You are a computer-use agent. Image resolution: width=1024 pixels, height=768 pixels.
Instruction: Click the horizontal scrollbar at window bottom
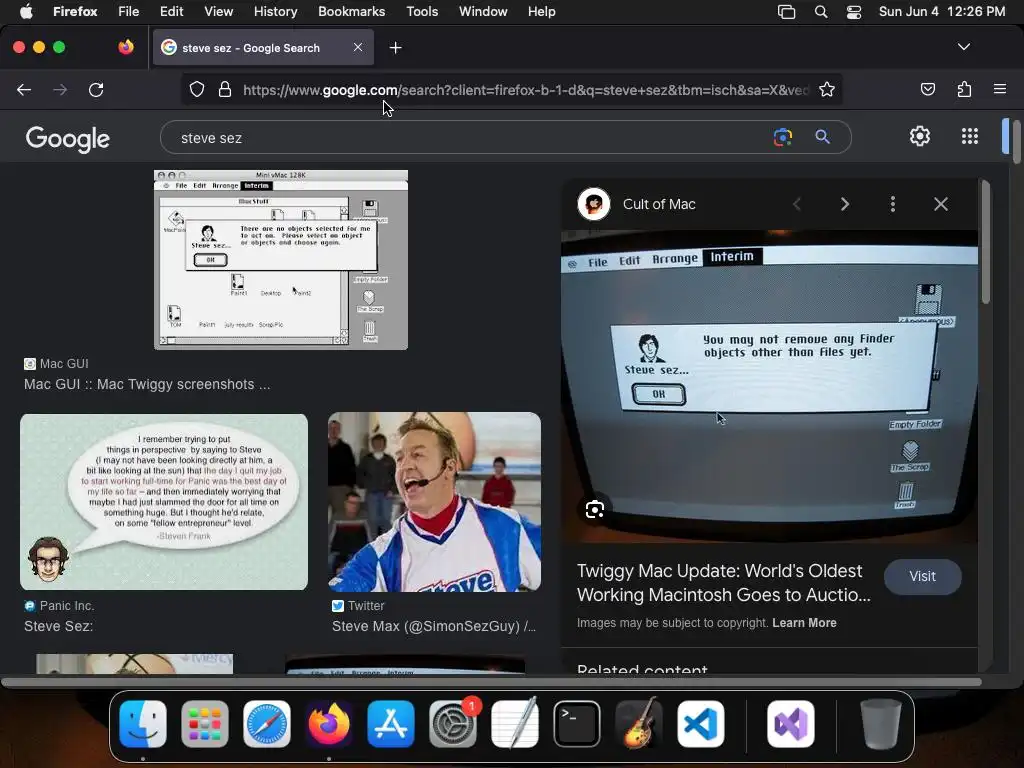click(x=492, y=682)
